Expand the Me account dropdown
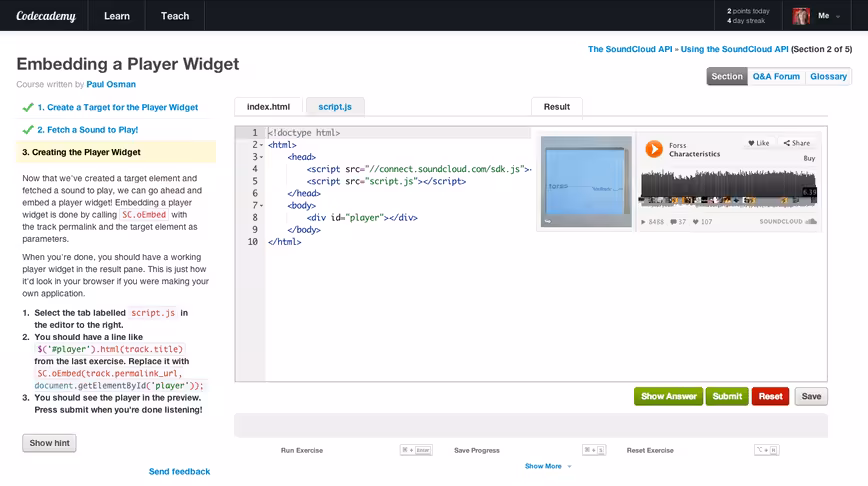868x486 pixels. 829,16
